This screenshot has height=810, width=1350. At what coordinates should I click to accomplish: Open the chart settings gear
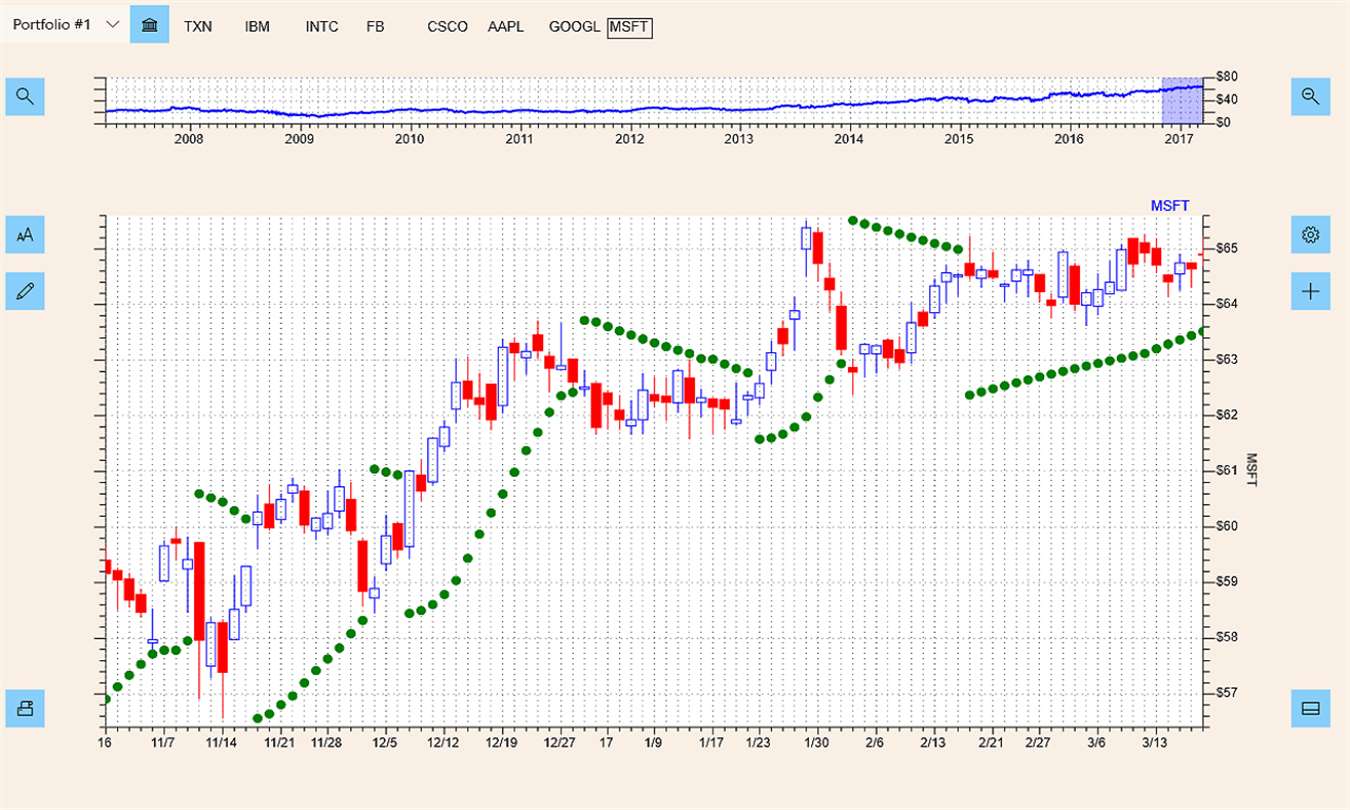tap(1310, 234)
